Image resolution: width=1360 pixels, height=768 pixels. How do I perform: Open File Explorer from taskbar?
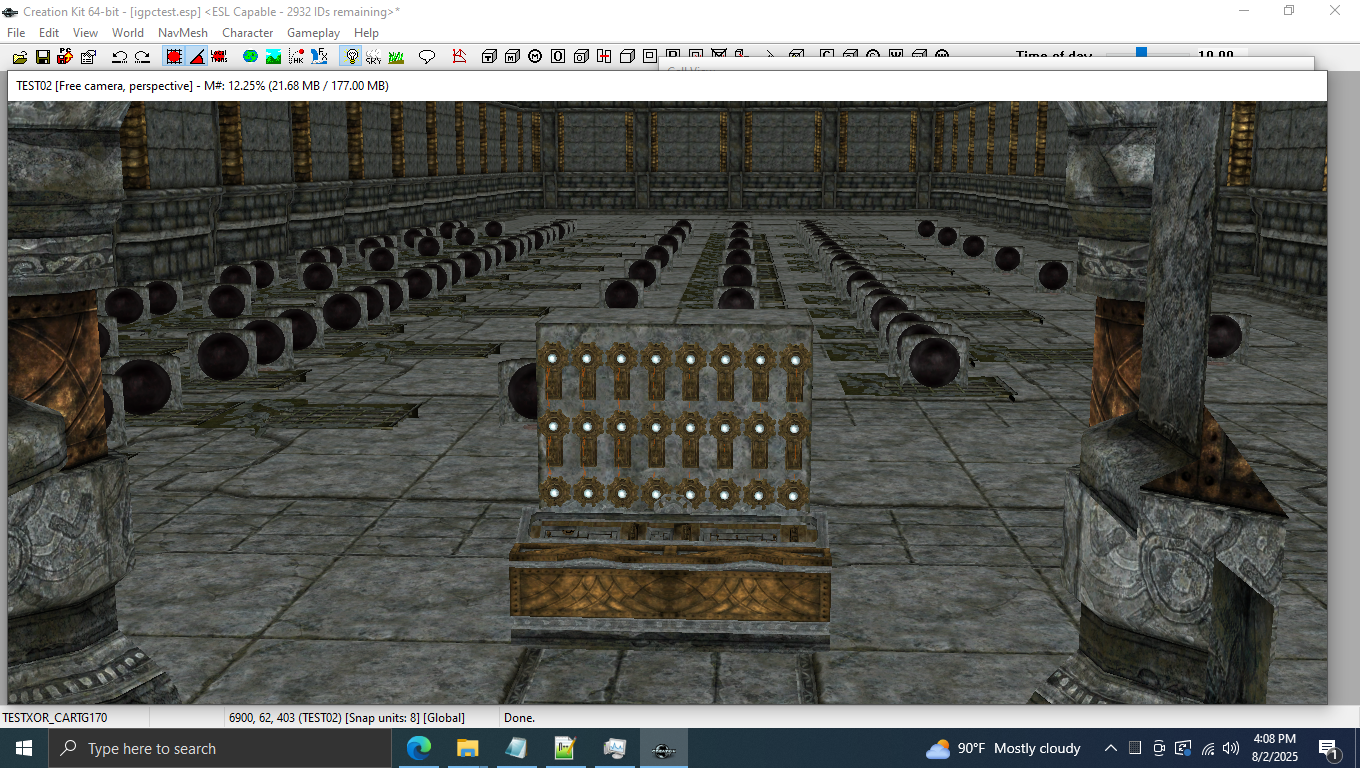(x=467, y=748)
